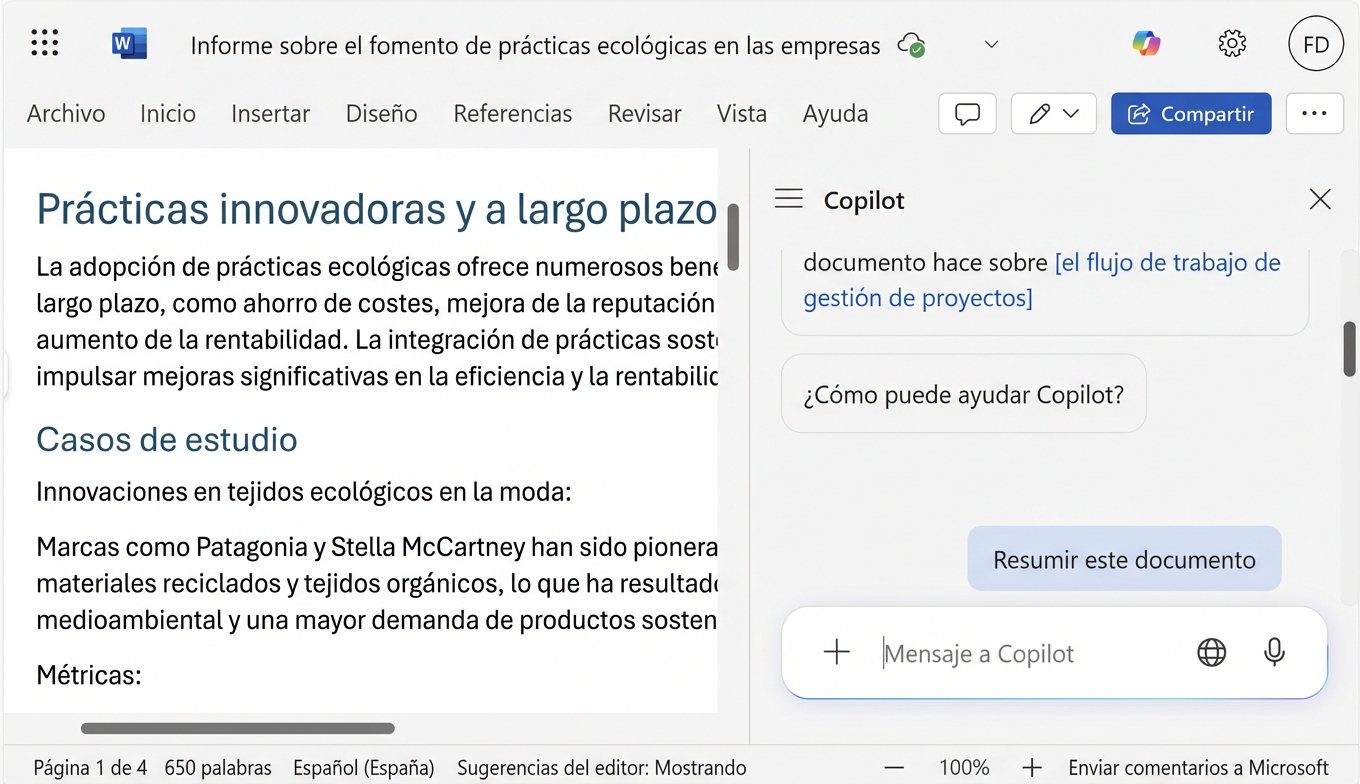
Task: Click the Word logo icon
Action: (x=127, y=43)
